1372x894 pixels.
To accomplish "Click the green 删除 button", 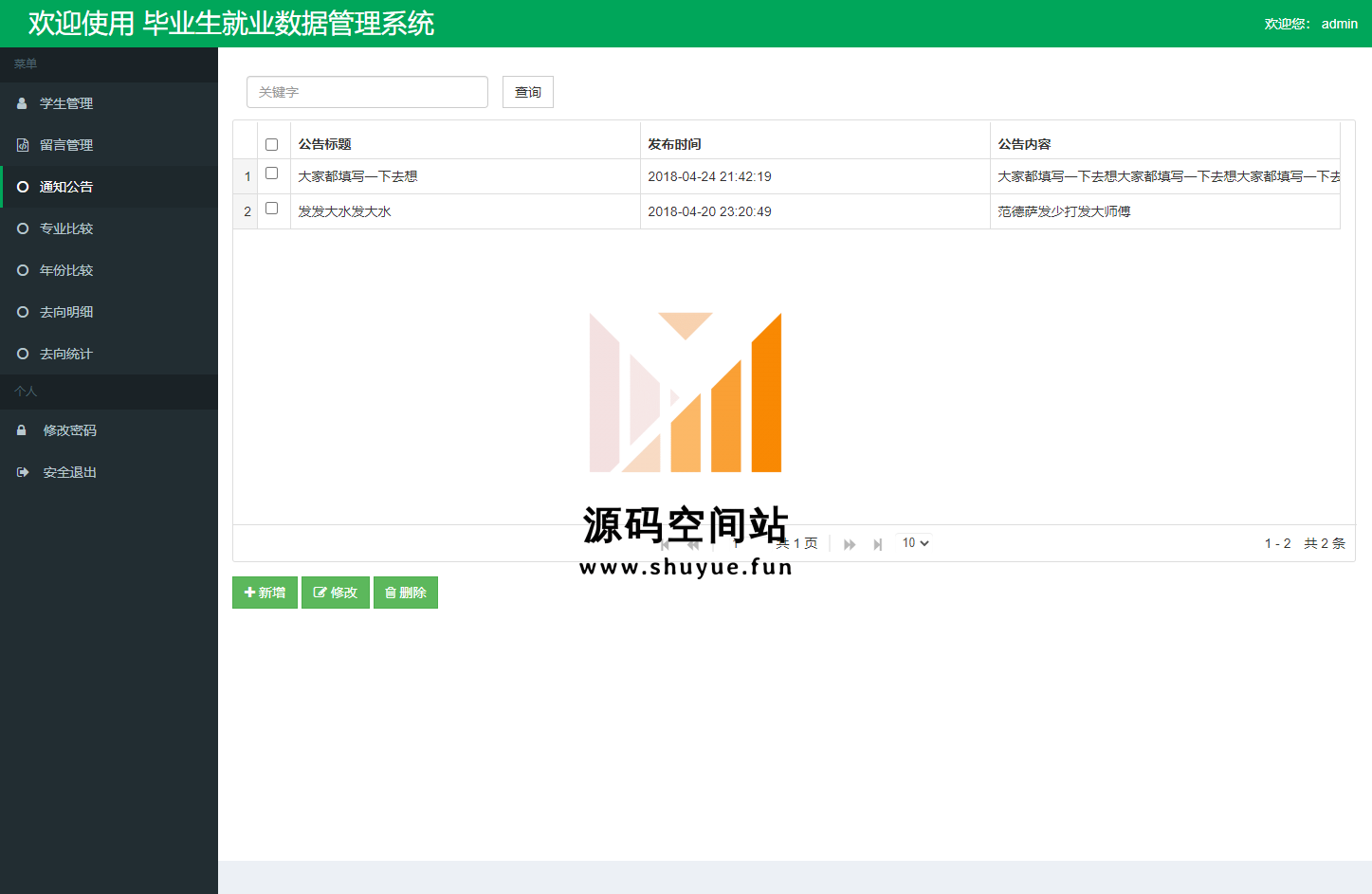I will pyautogui.click(x=406, y=593).
